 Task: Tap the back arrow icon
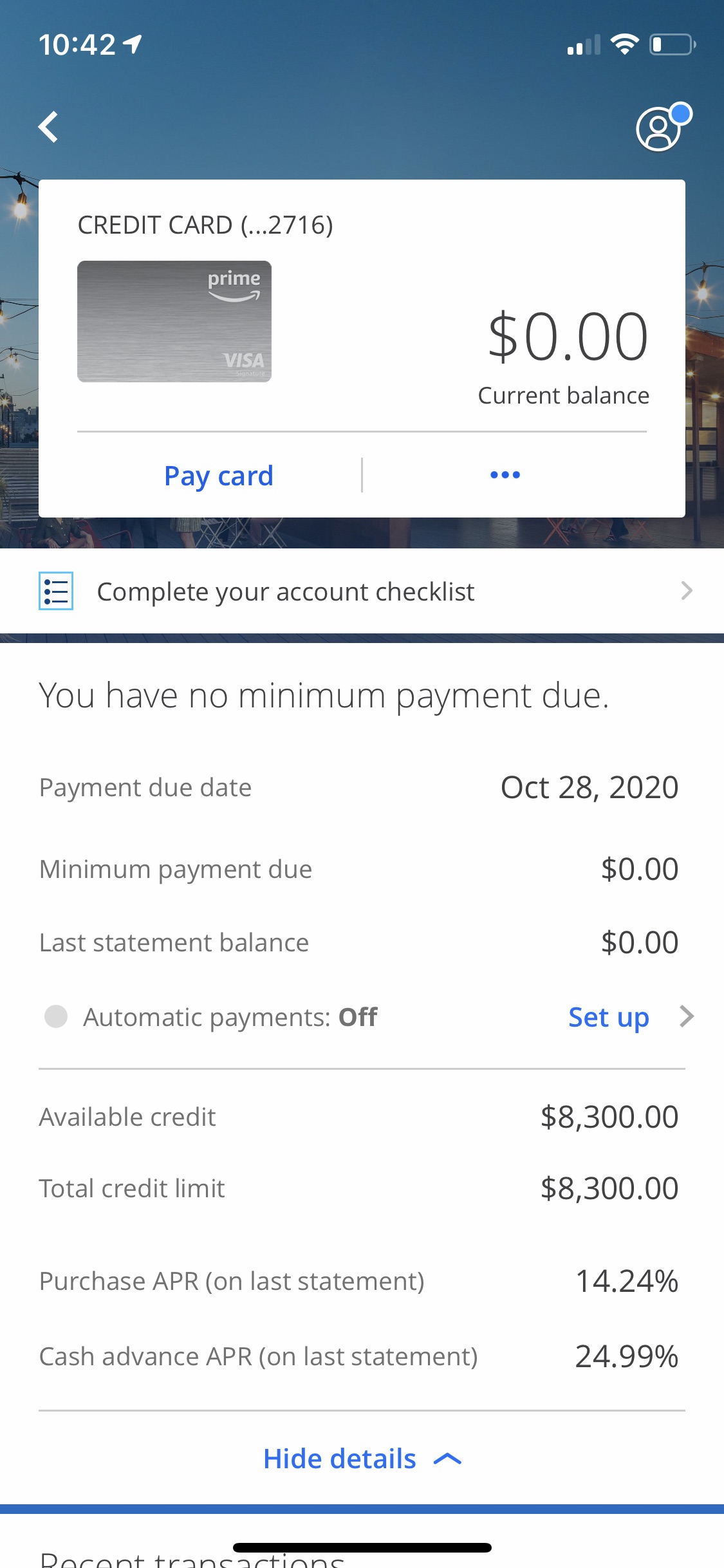click(x=48, y=127)
